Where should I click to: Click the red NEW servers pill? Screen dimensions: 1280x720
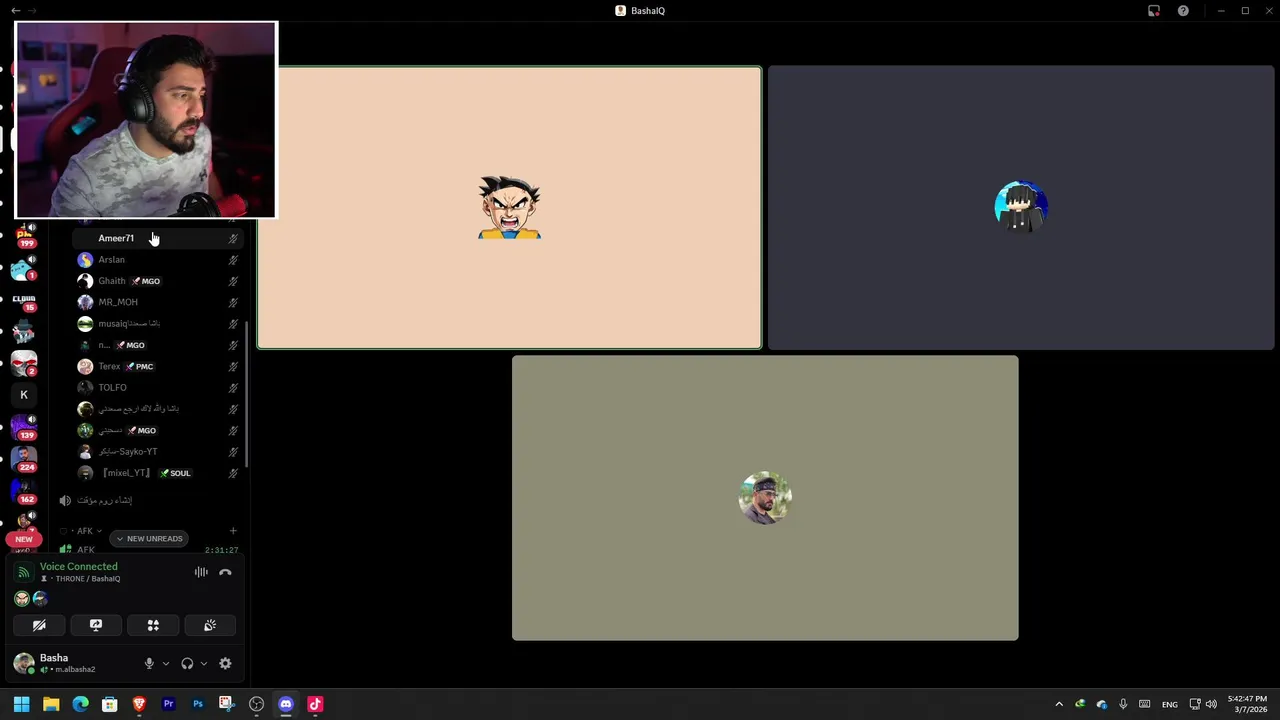[x=24, y=539]
